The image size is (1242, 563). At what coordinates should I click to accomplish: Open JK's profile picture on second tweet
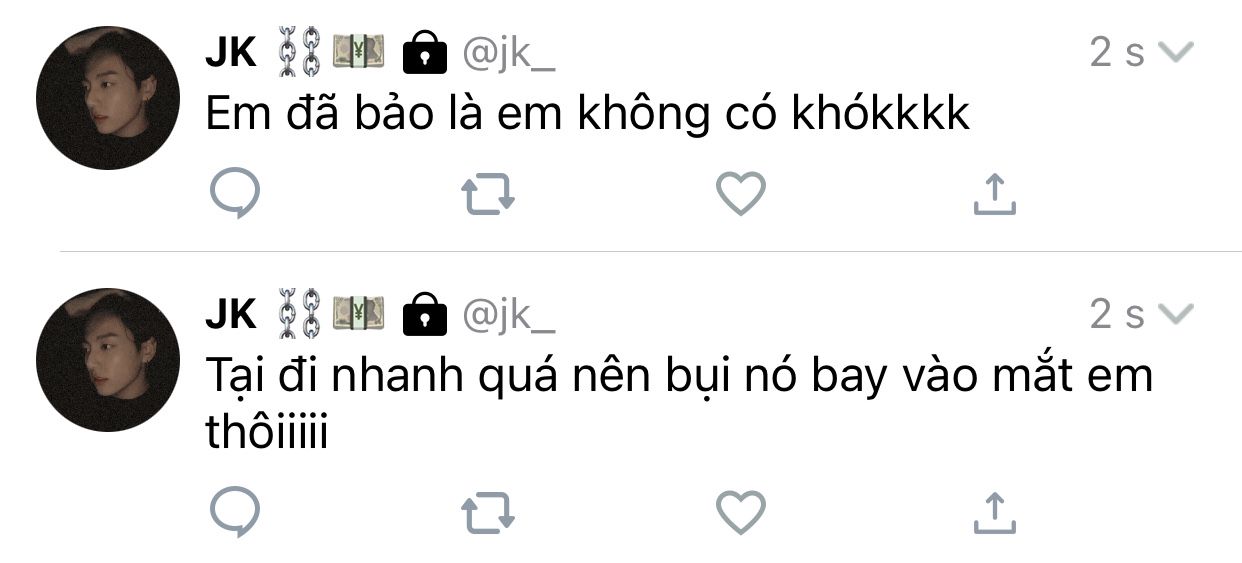tap(108, 360)
